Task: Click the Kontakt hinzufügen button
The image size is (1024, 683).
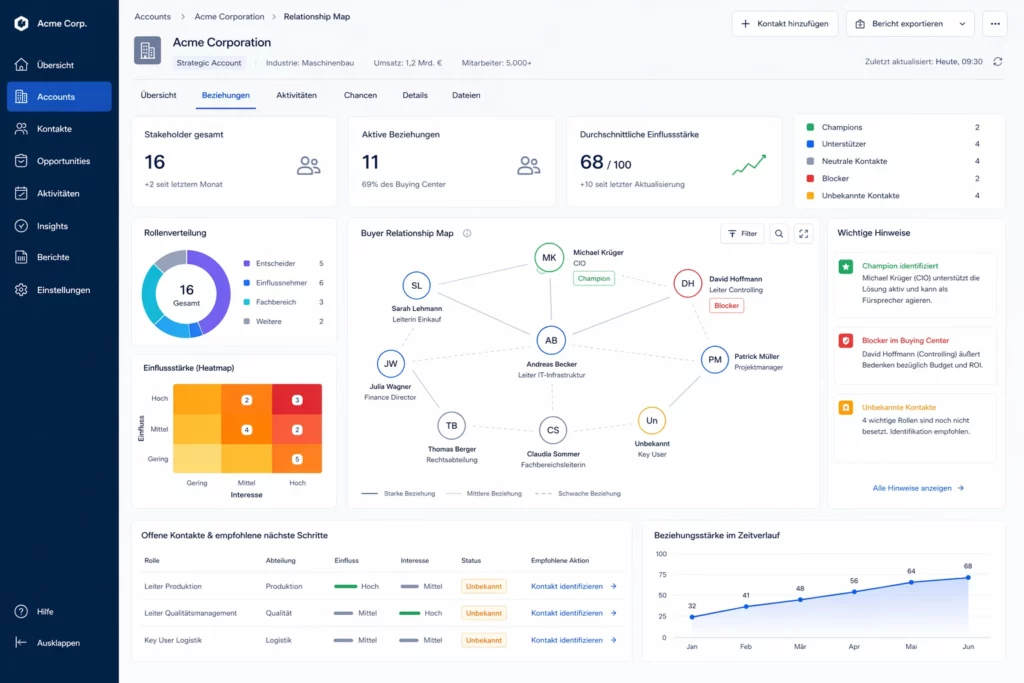Action: pyautogui.click(x=785, y=24)
